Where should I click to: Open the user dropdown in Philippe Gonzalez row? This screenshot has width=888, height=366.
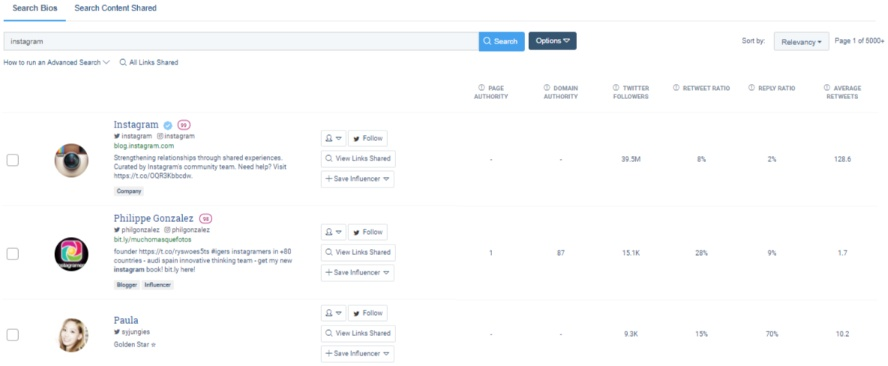click(x=334, y=232)
